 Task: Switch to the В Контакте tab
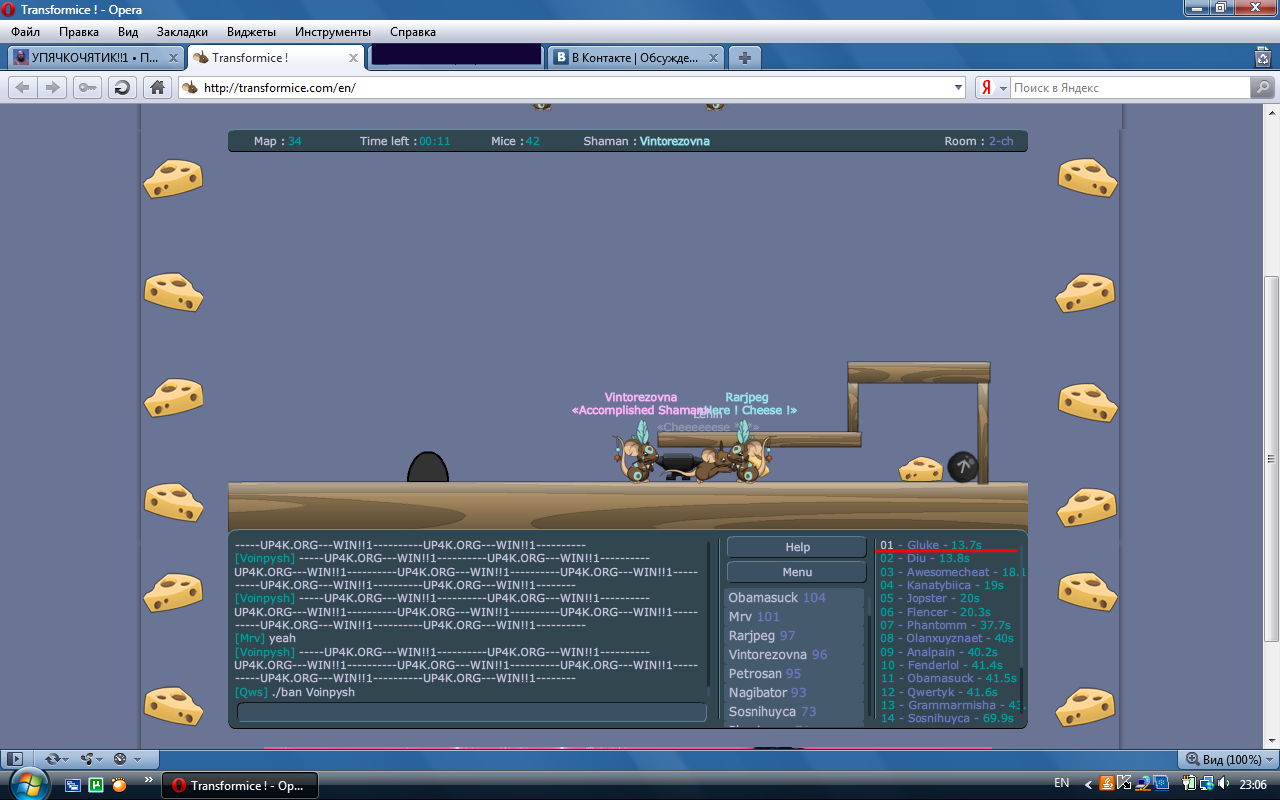click(x=636, y=58)
